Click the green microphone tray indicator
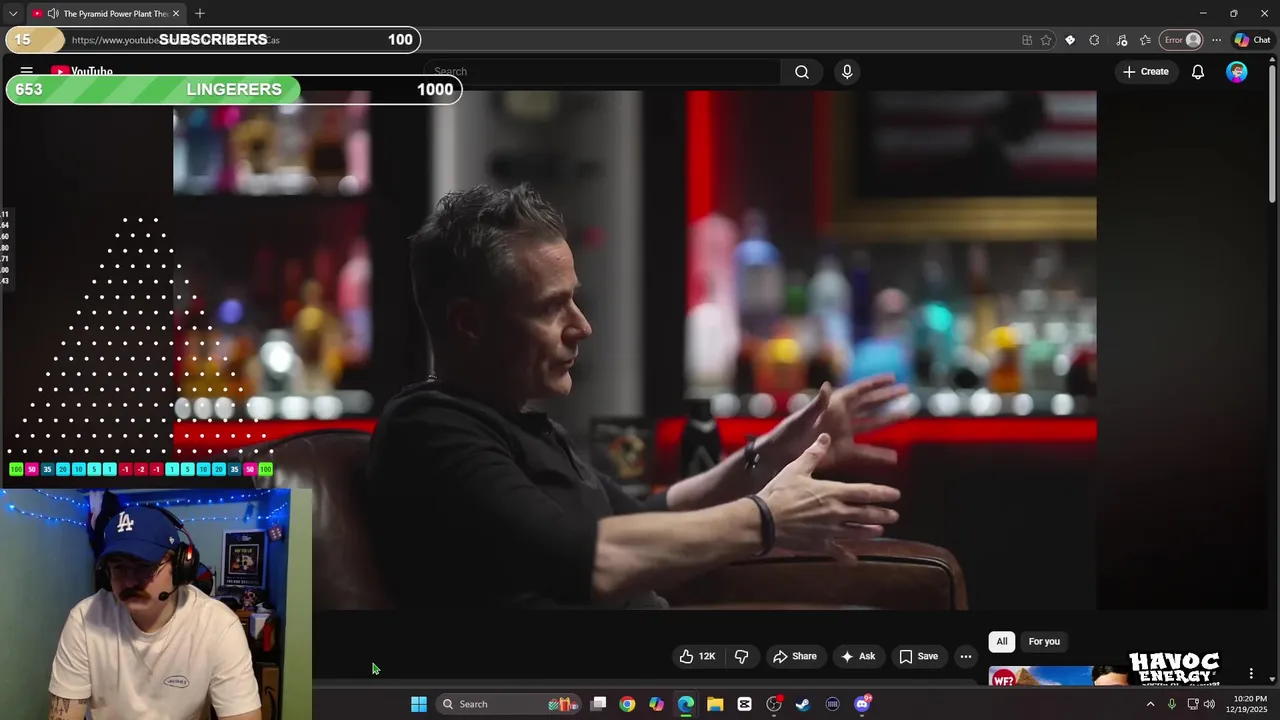 click(1171, 704)
